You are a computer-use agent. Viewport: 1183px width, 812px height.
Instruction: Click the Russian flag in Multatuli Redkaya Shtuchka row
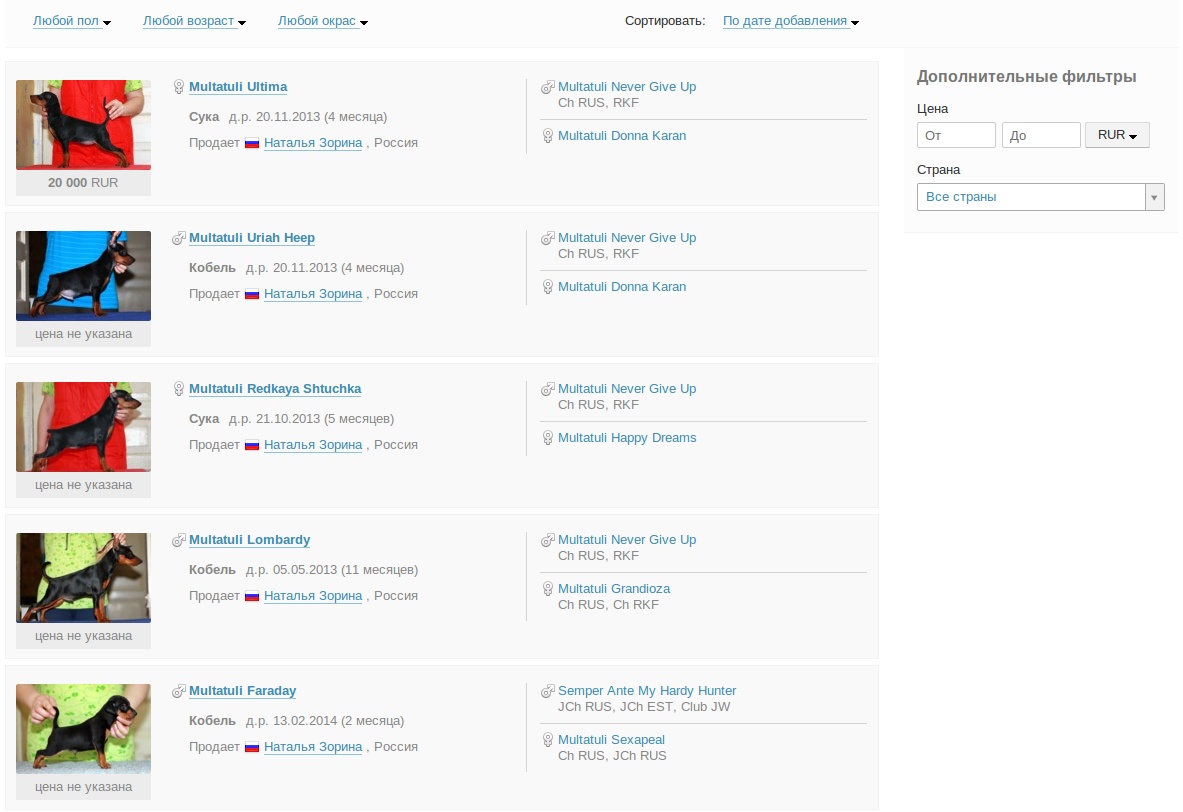click(x=252, y=445)
